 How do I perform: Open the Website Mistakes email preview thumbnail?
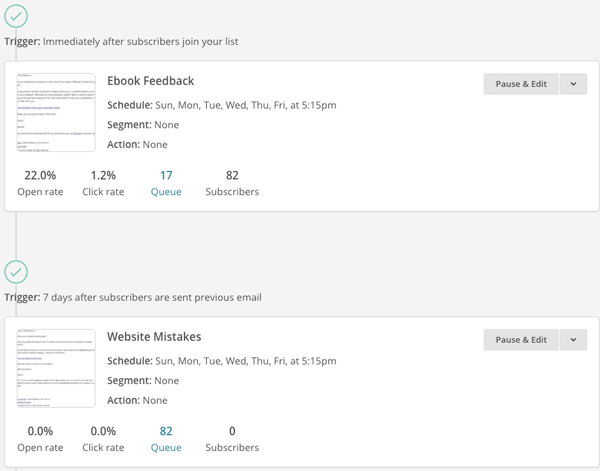(56, 368)
